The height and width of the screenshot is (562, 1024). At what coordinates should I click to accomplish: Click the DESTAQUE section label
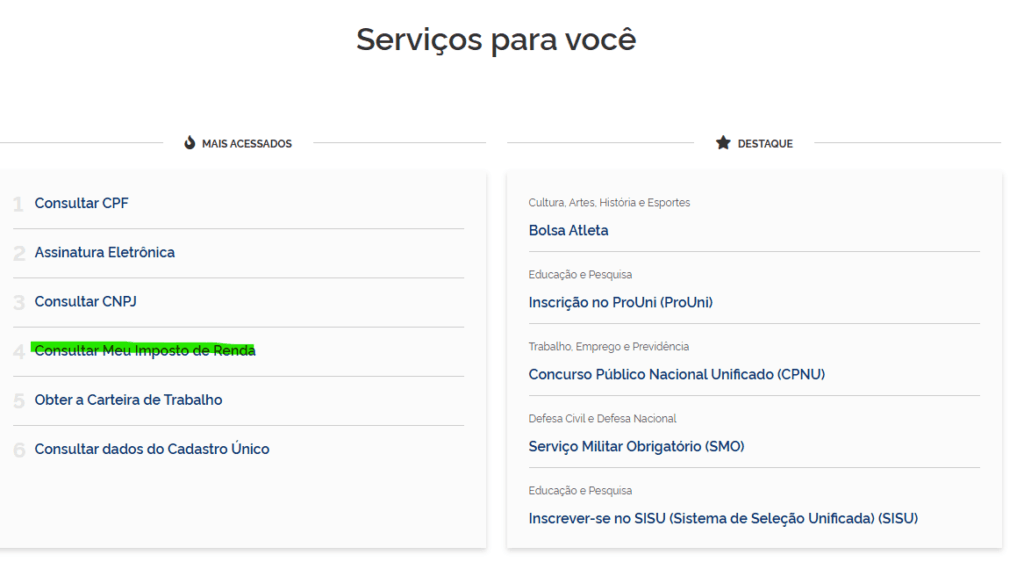pos(765,144)
